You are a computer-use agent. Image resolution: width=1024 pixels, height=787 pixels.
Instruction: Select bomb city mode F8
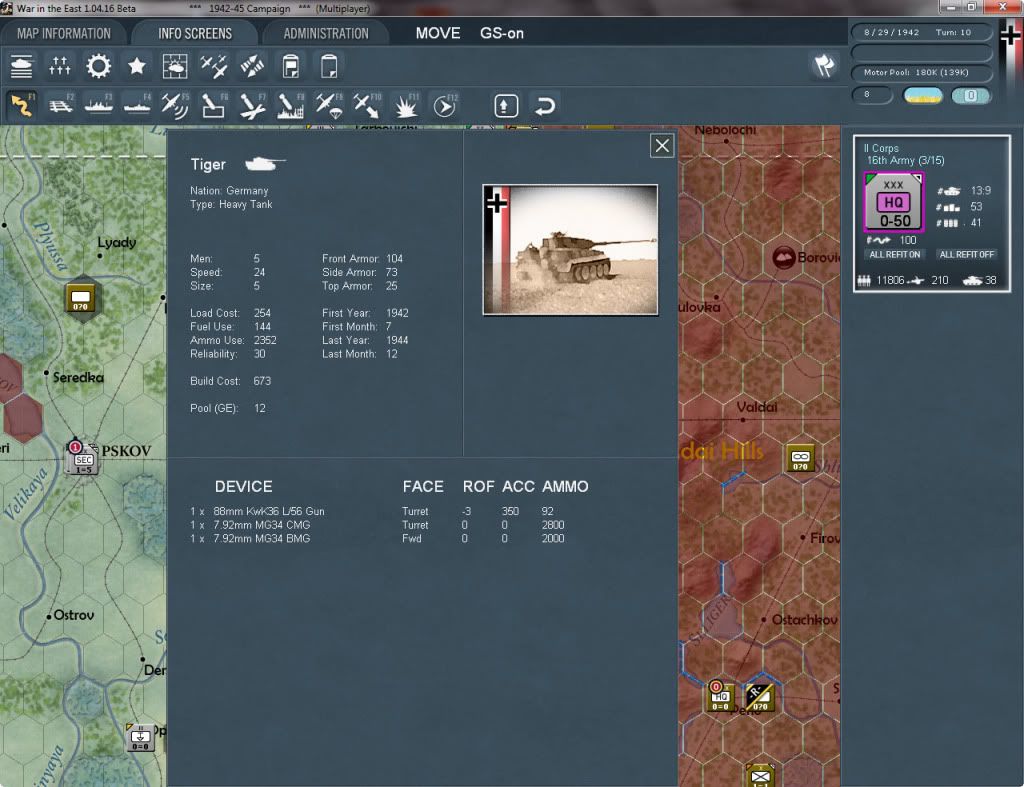(290, 106)
